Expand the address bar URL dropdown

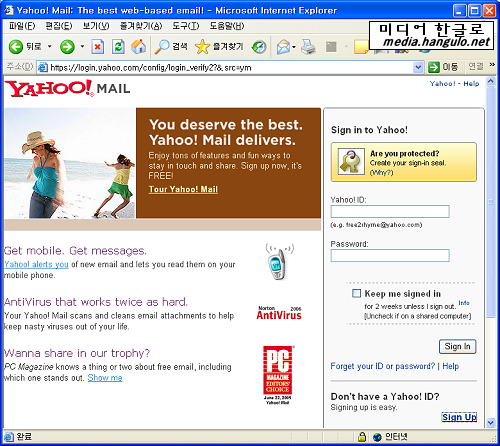pos(418,68)
